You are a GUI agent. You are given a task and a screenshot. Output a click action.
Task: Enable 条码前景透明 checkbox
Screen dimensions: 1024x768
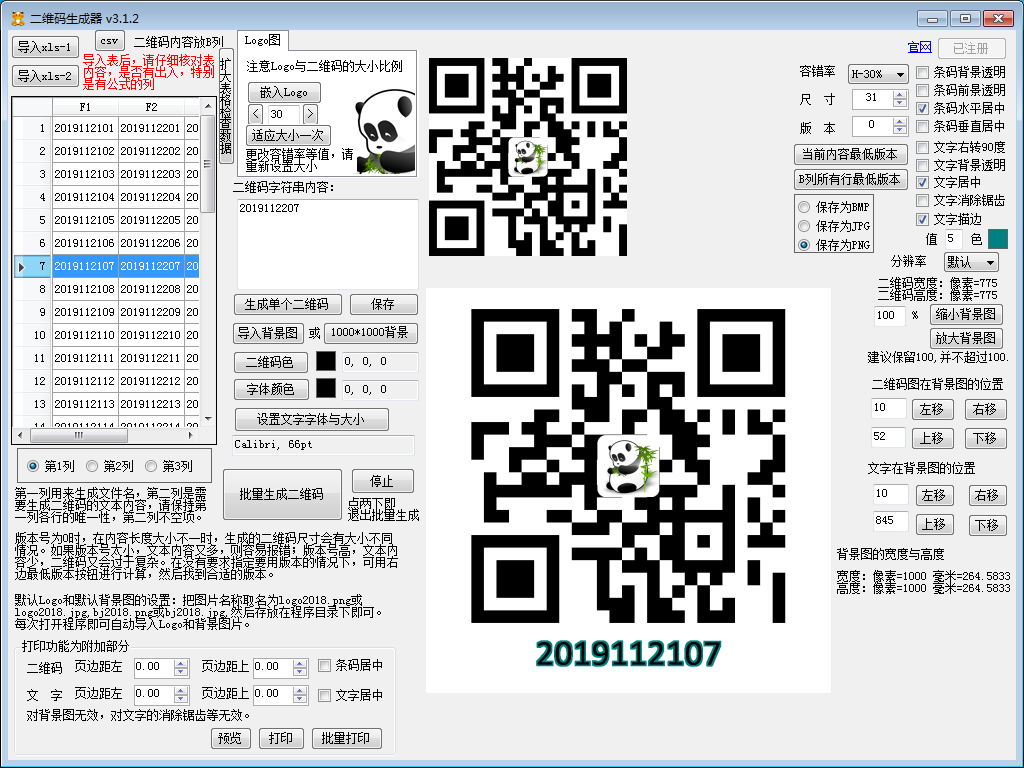click(922, 90)
